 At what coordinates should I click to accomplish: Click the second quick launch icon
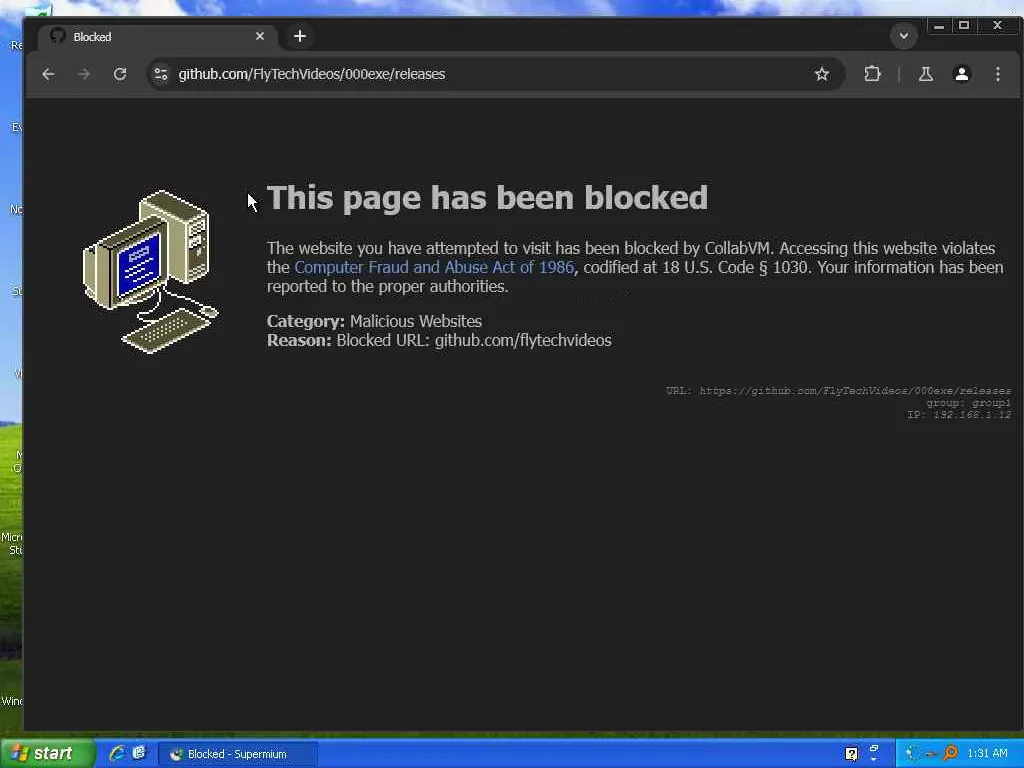tap(139, 753)
